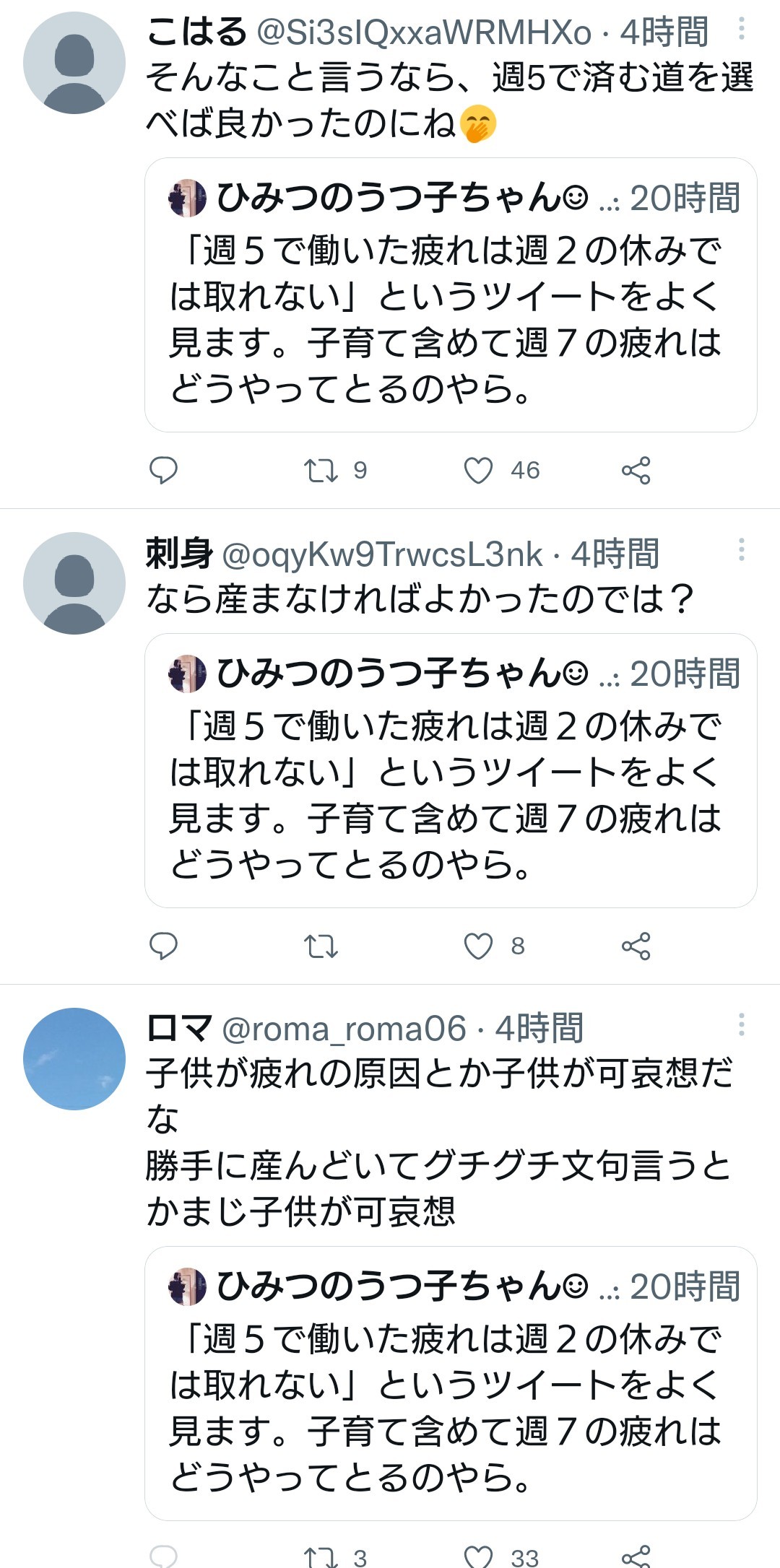Share こはる's tweet
This screenshot has width=780, height=1568.
click(x=636, y=470)
